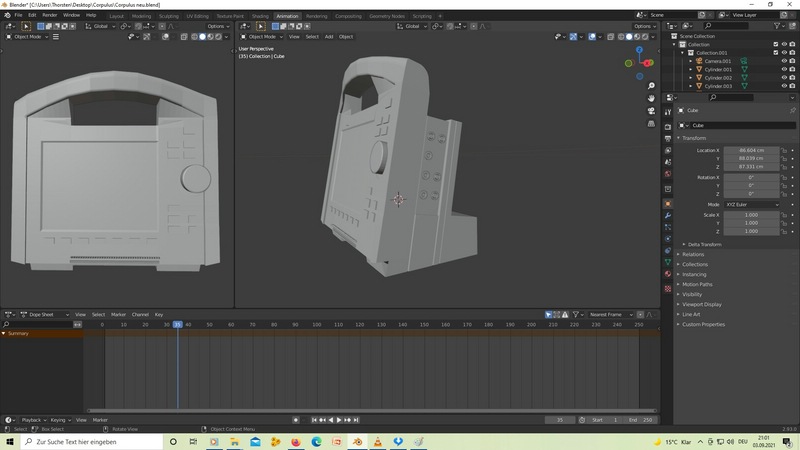Screen dimensions: 800x450
Task: Click the Keying button in timeline
Action: [x=60, y=420]
